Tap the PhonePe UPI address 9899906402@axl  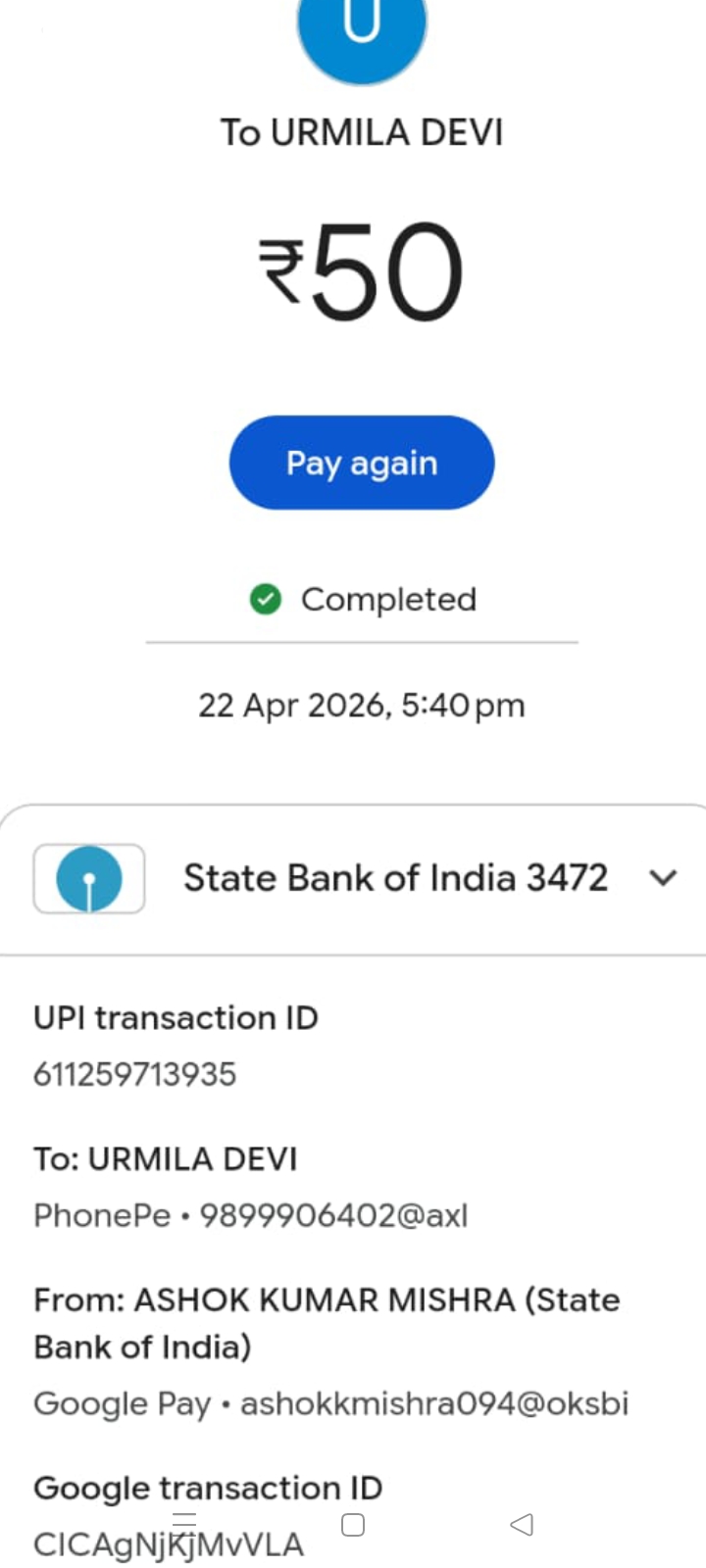tap(333, 1215)
